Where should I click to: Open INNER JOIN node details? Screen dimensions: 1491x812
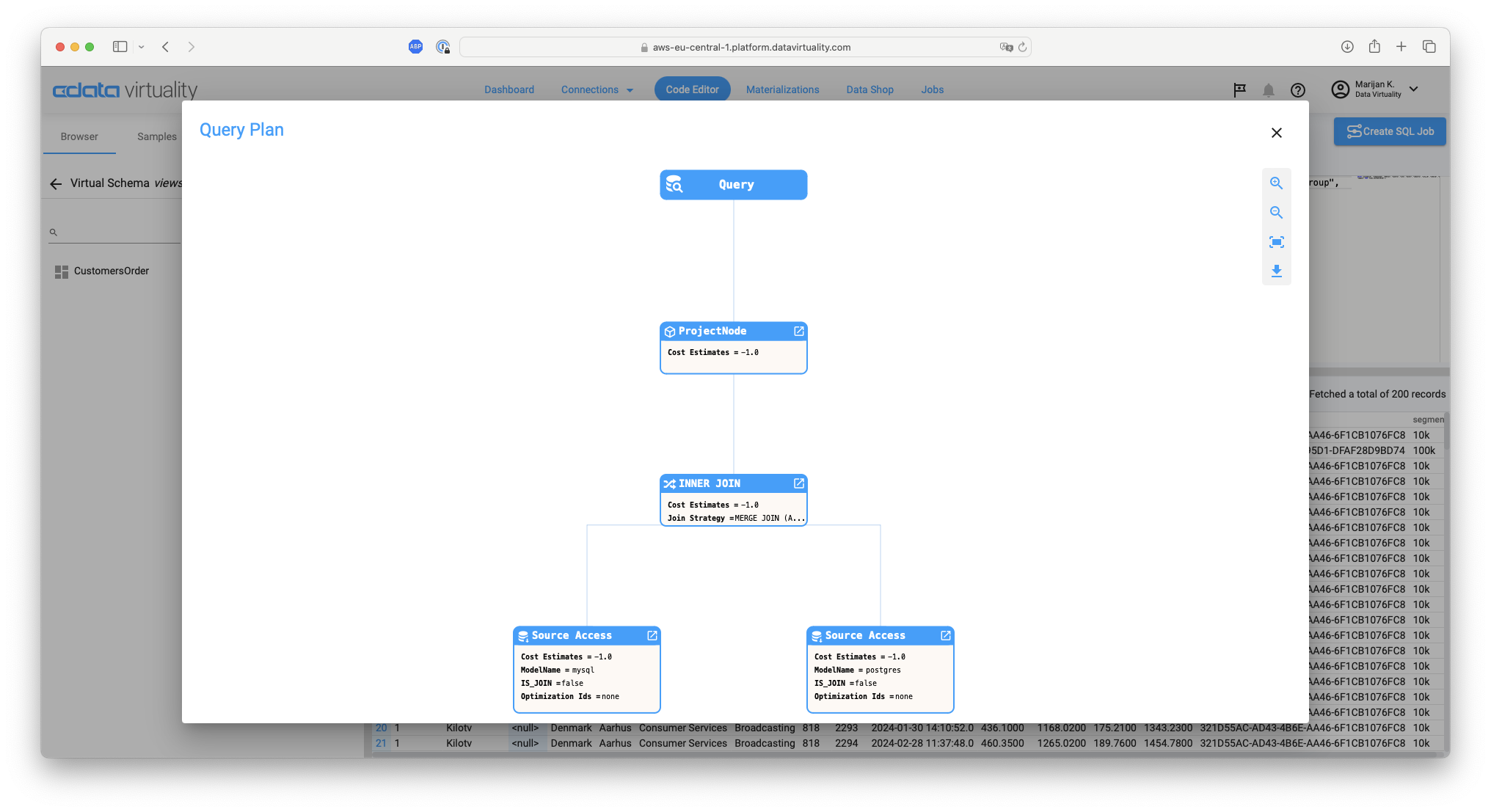click(x=798, y=483)
